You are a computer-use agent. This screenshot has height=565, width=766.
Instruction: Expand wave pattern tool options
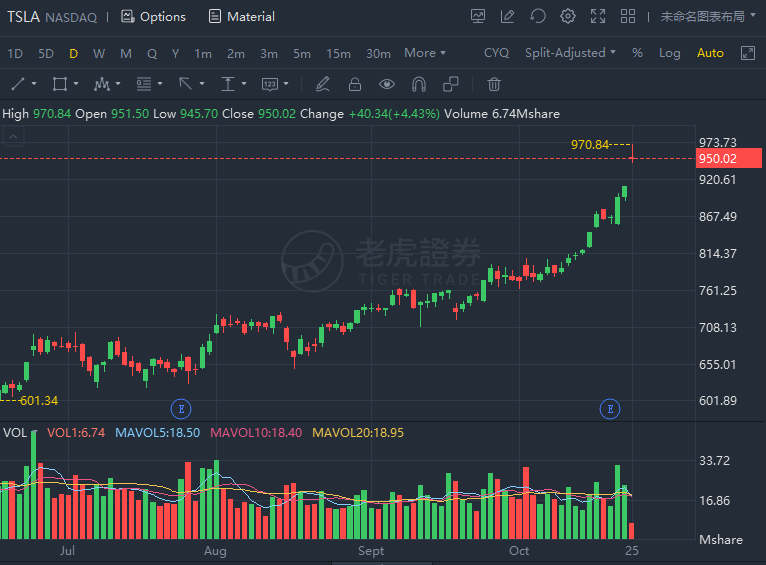click(x=118, y=84)
